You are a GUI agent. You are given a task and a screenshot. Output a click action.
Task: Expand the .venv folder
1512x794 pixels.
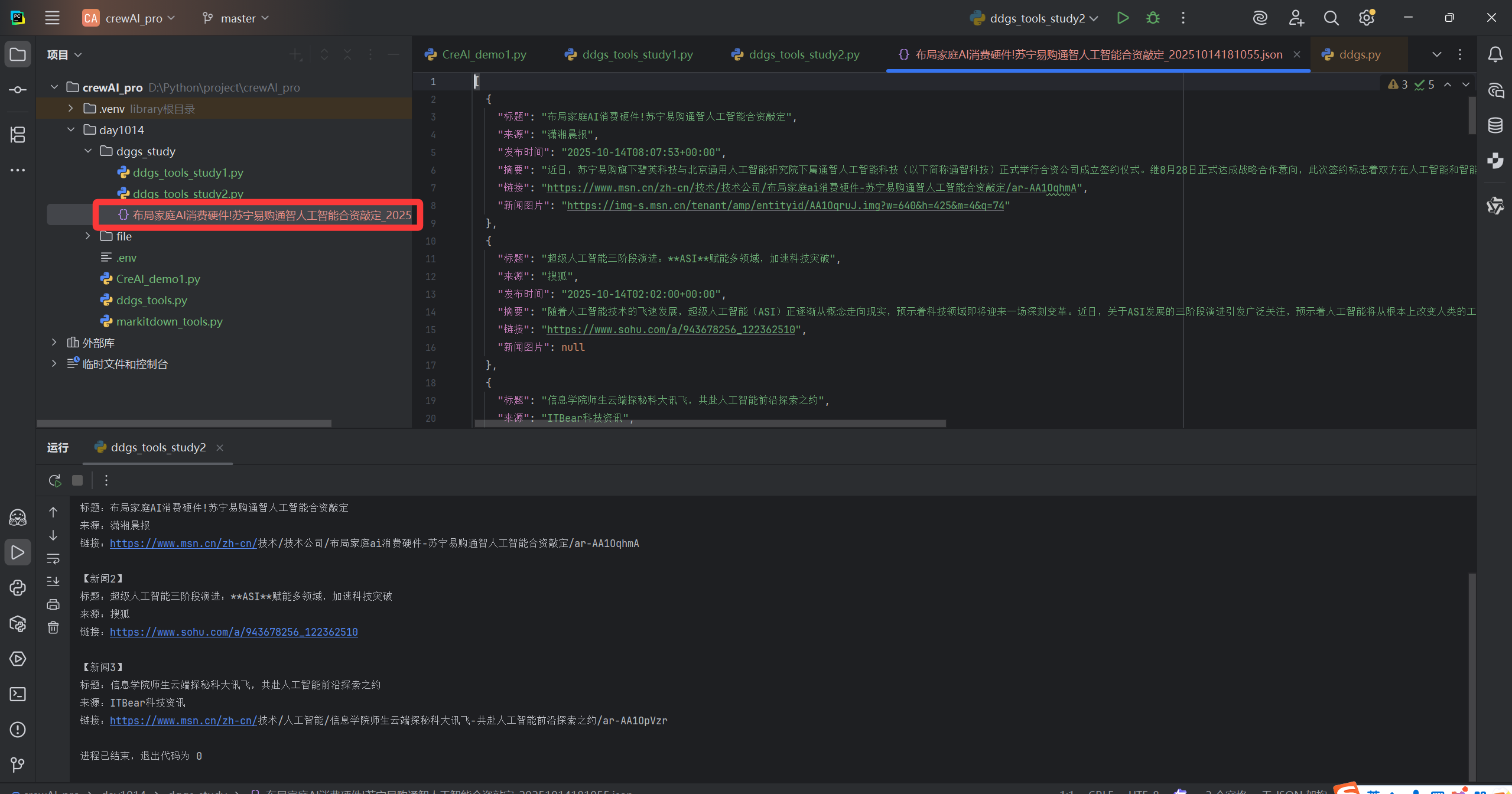(x=71, y=109)
